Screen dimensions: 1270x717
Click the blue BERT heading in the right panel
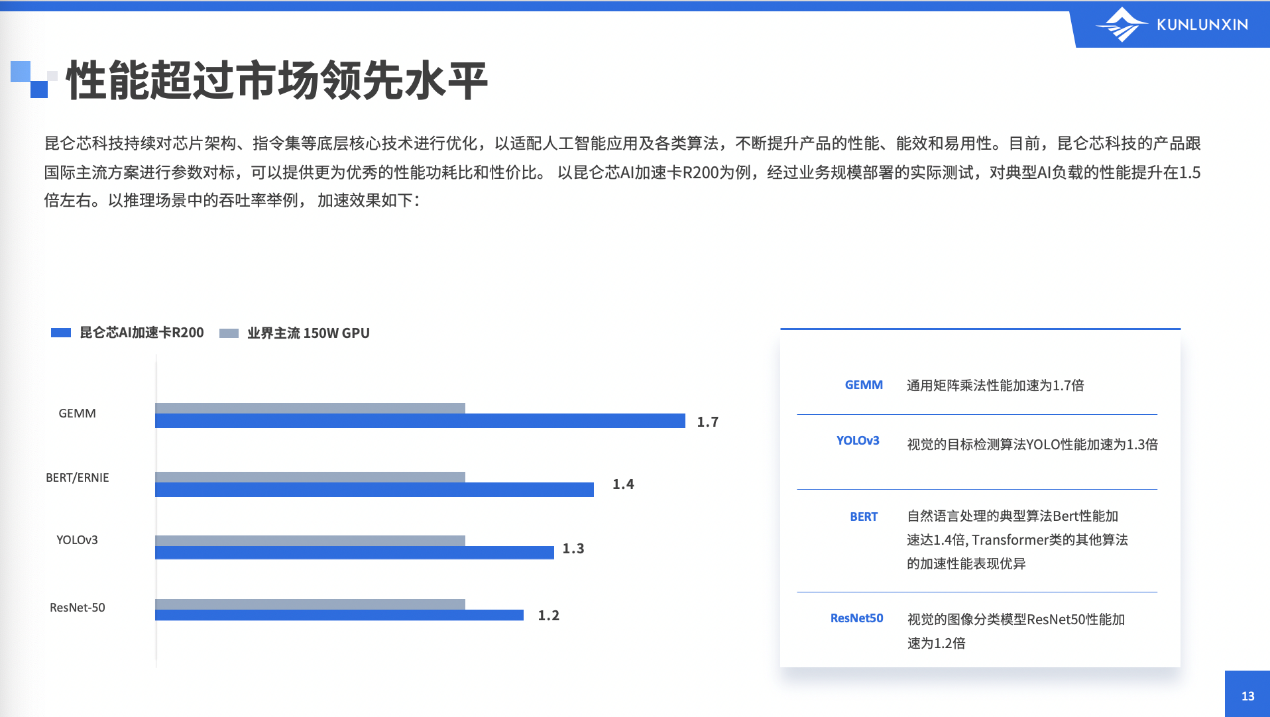coord(864,517)
